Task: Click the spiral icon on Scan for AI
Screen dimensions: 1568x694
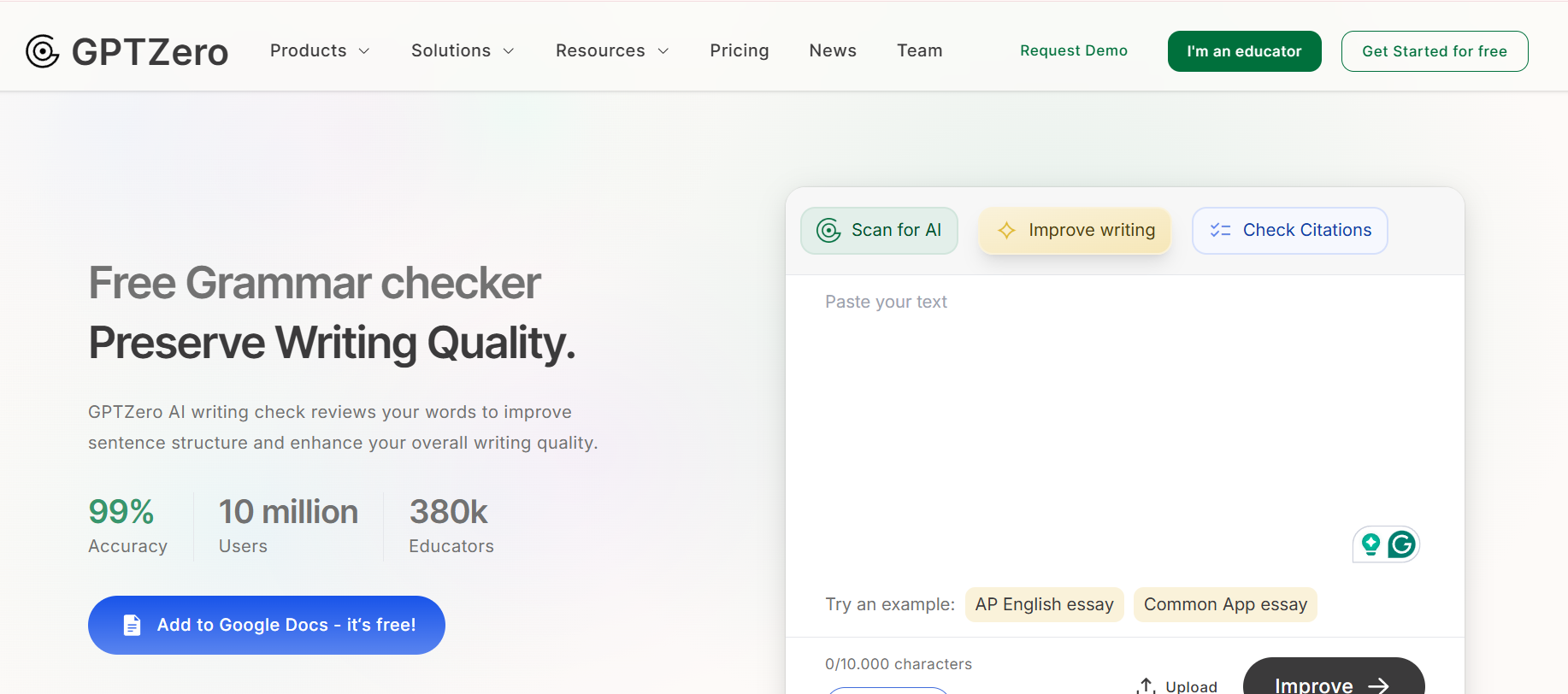Action: tap(828, 231)
